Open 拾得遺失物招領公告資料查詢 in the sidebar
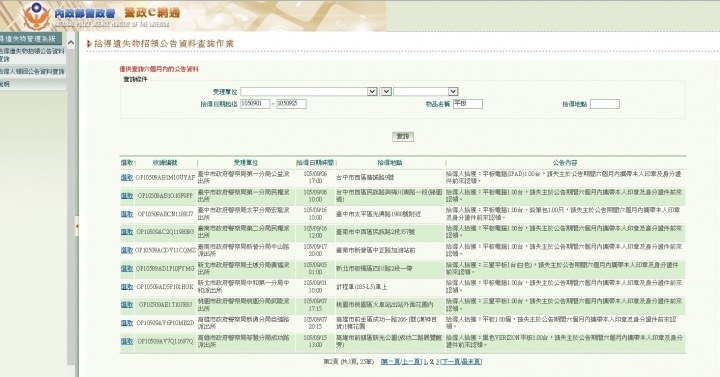This screenshot has width=720, height=377. click(33, 55)
